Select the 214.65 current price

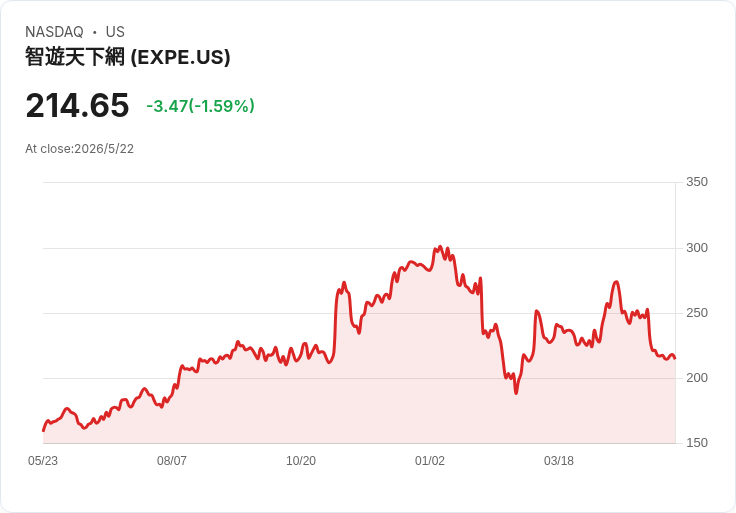coord(77,105)
